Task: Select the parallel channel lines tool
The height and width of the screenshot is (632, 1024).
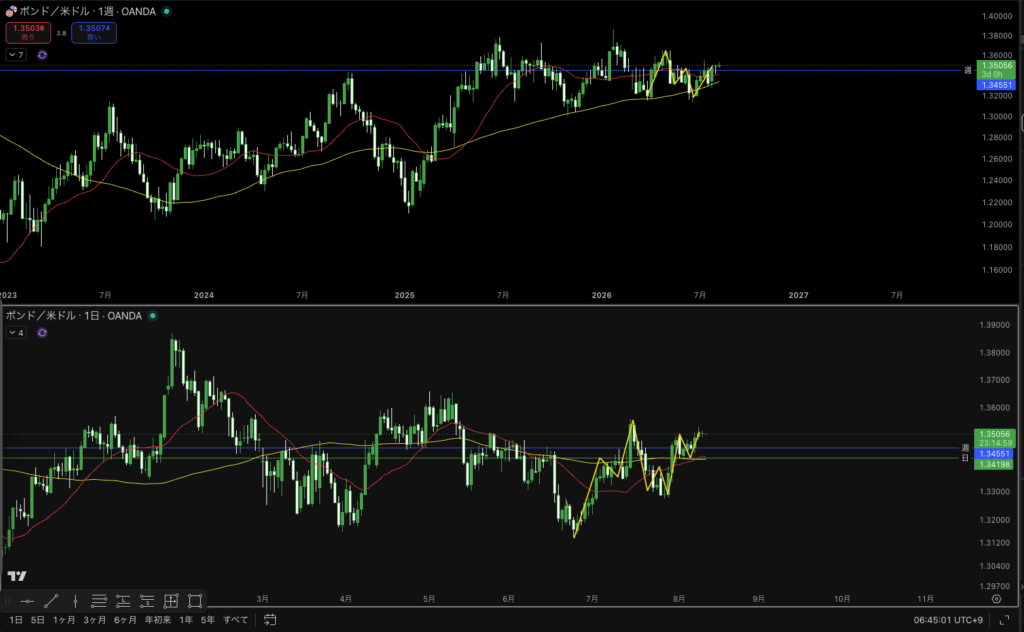Action: [x=99, y=601]
